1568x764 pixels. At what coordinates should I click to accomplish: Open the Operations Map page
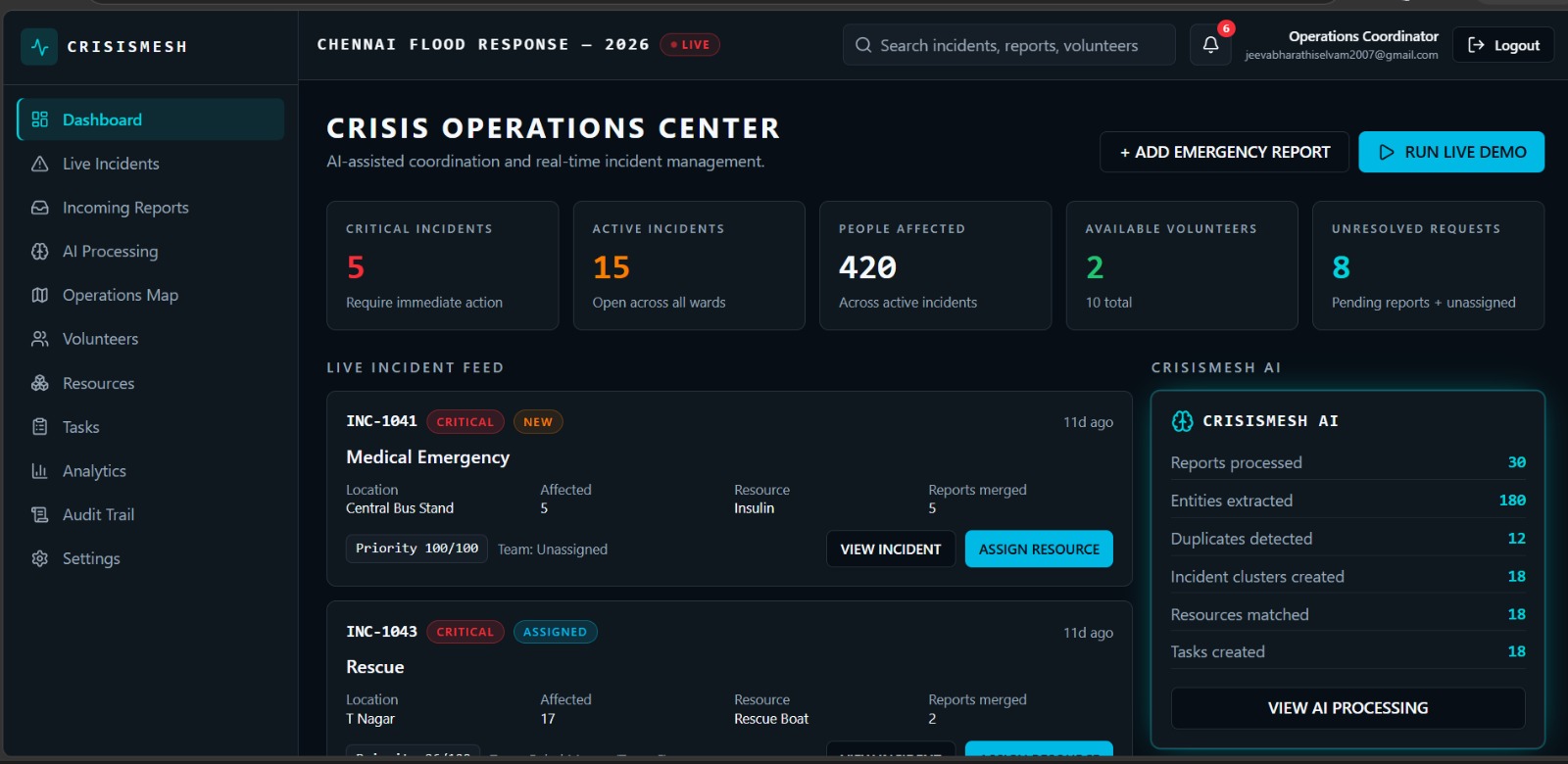(x=151, y=295)
